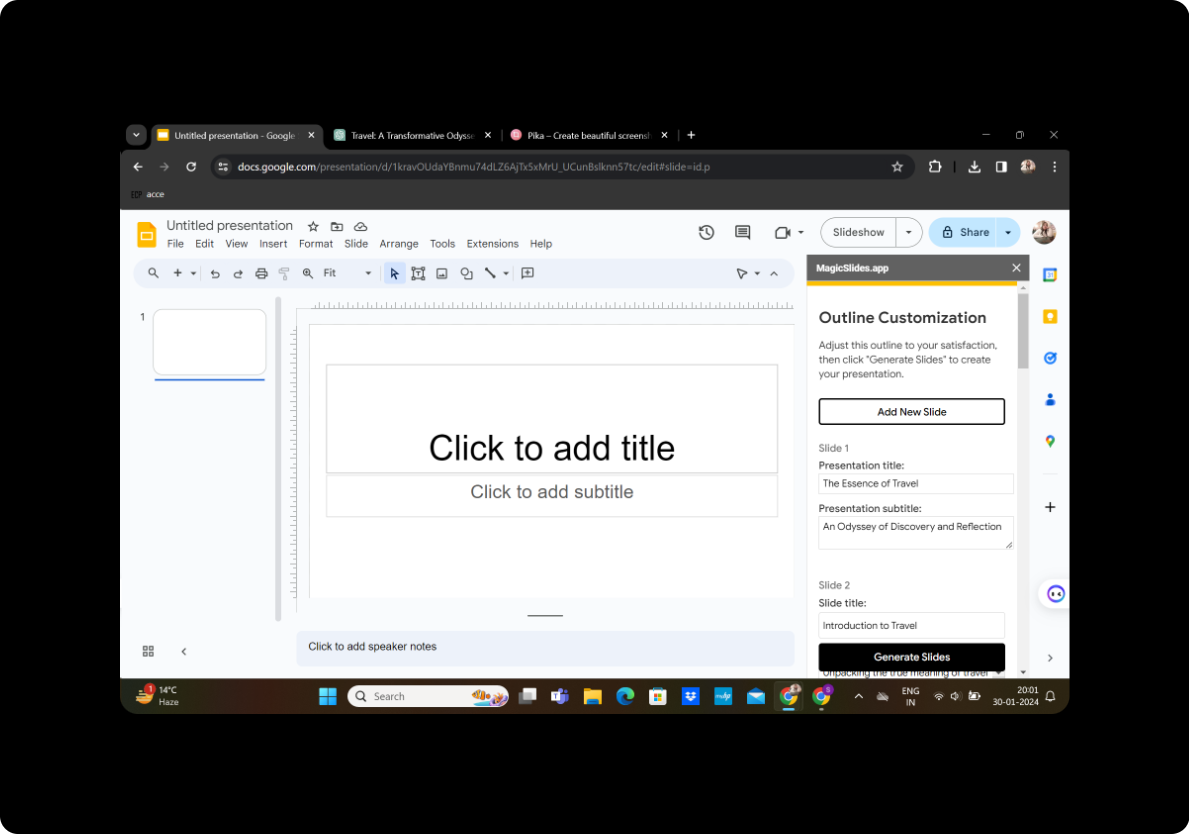Open the Shape tool

(x=466, y=274)
